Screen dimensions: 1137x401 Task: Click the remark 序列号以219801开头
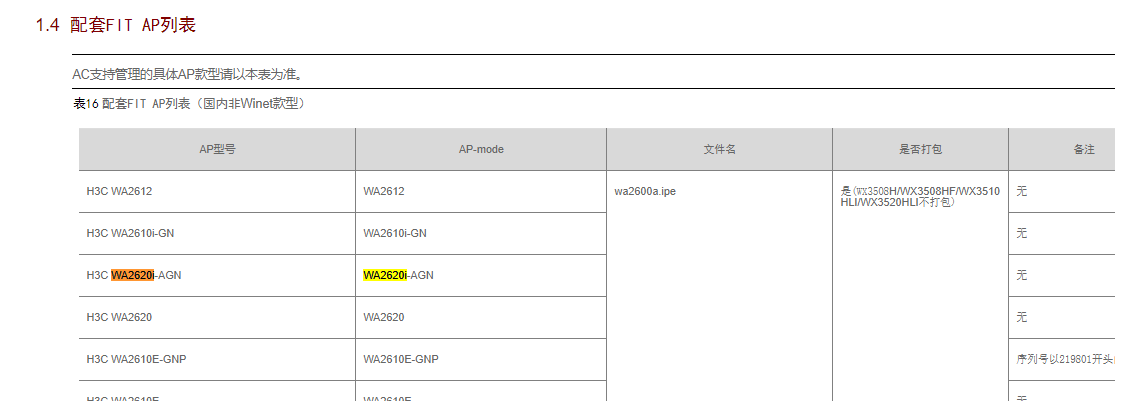pyautogui.click(x=1065, y=359)
